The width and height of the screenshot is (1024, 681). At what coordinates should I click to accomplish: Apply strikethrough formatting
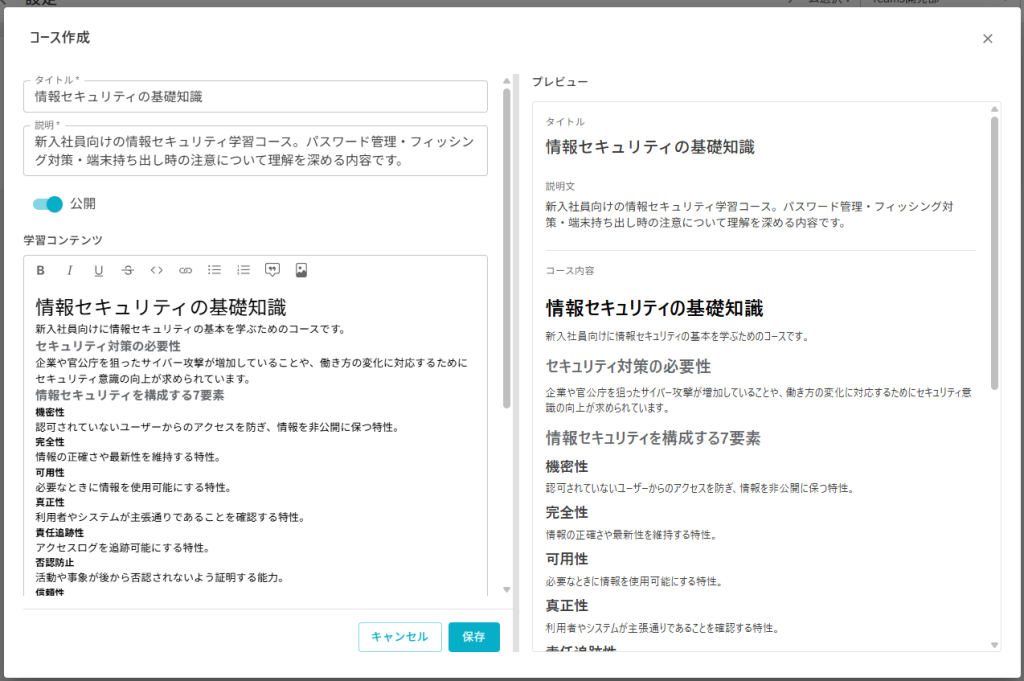point(127,270)
